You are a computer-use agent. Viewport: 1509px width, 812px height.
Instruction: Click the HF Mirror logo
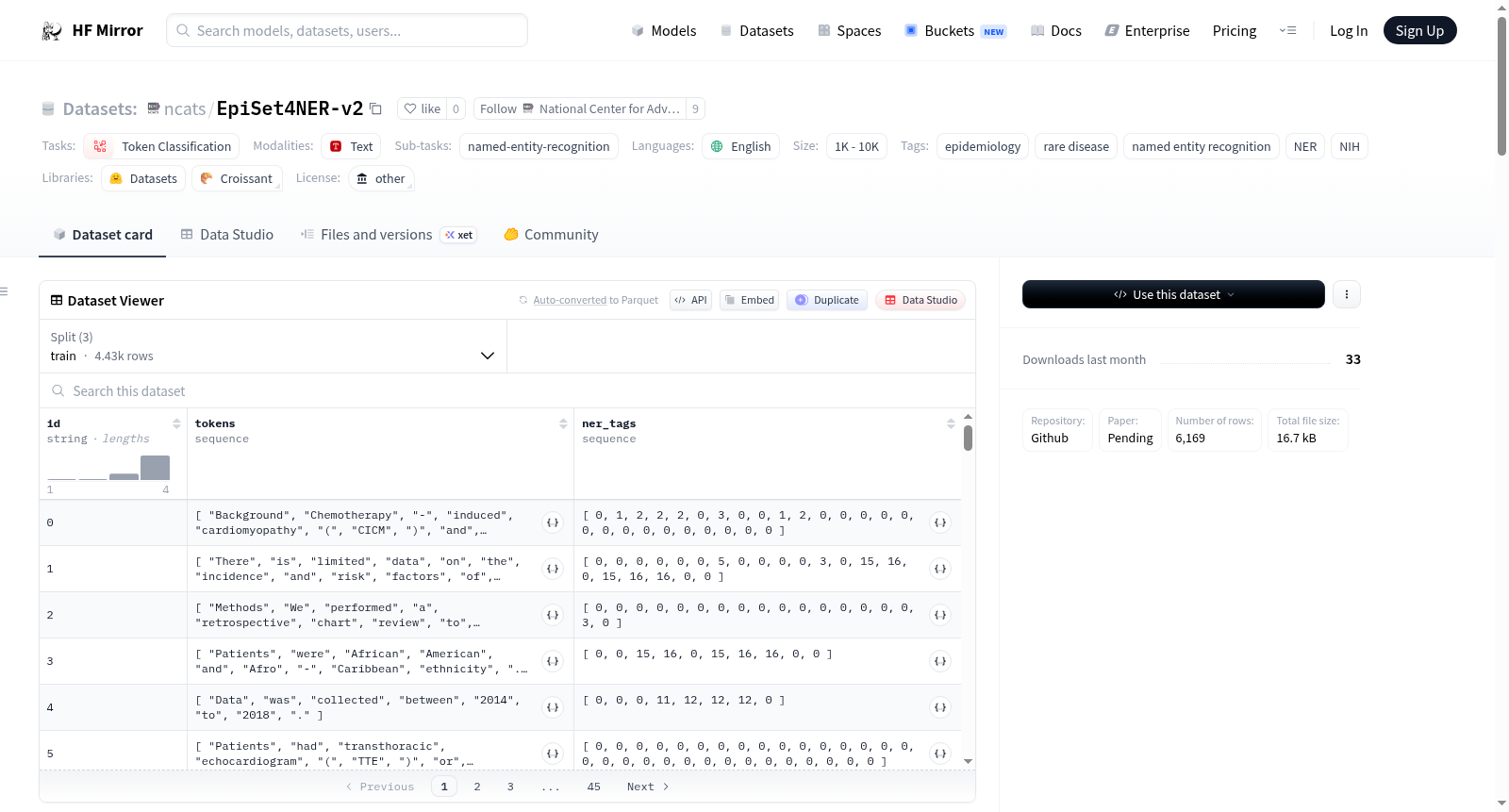click(x=92, y=30)
